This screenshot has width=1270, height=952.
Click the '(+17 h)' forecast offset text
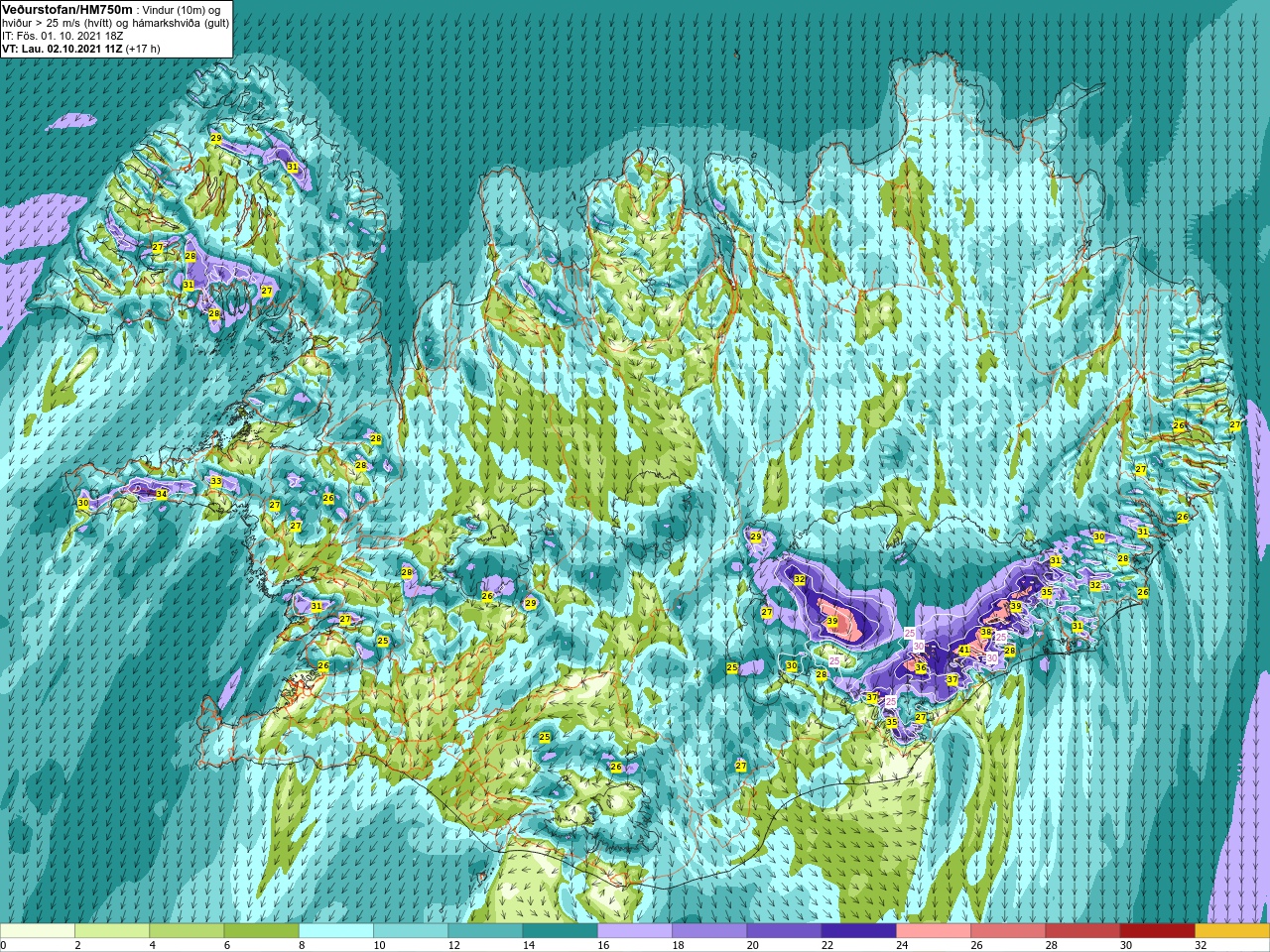143,48
